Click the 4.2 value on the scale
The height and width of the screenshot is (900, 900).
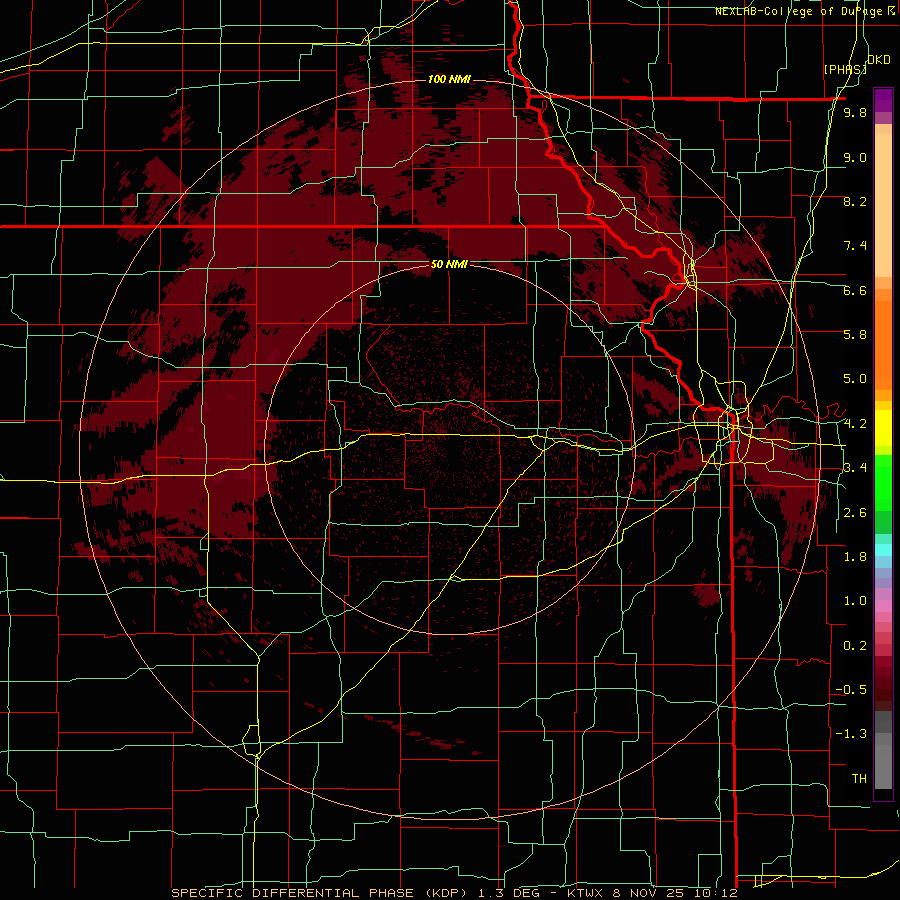click(x=855, y=424)
